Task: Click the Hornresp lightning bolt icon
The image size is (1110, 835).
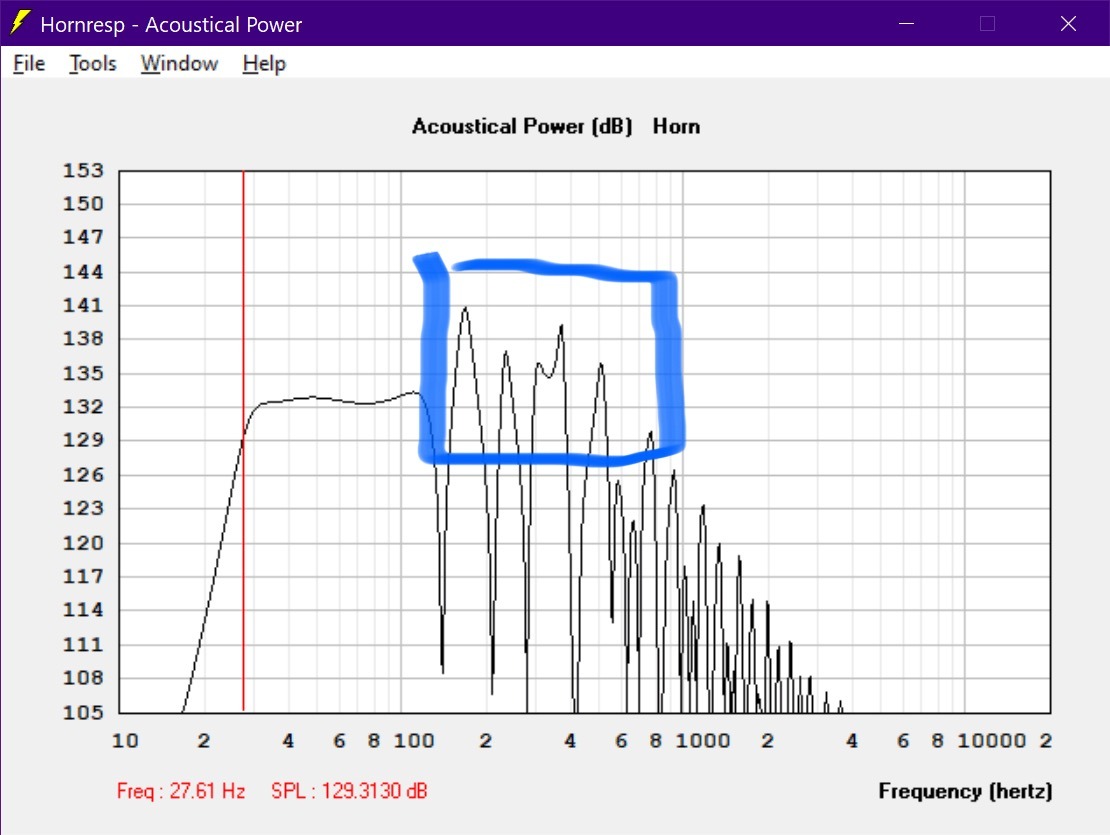Action: coord(21,23)
